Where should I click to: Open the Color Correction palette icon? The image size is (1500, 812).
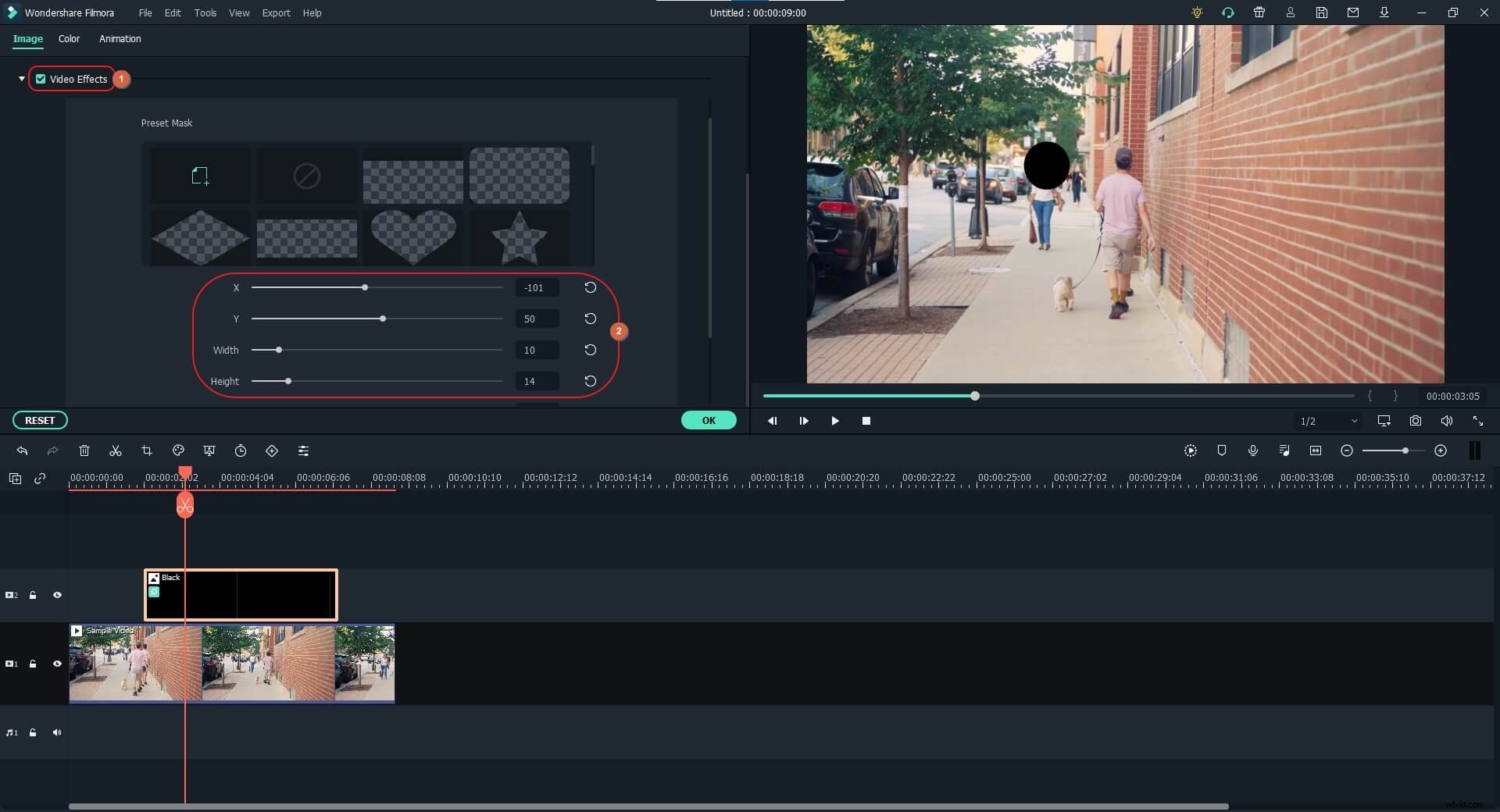tap(177, 451)
